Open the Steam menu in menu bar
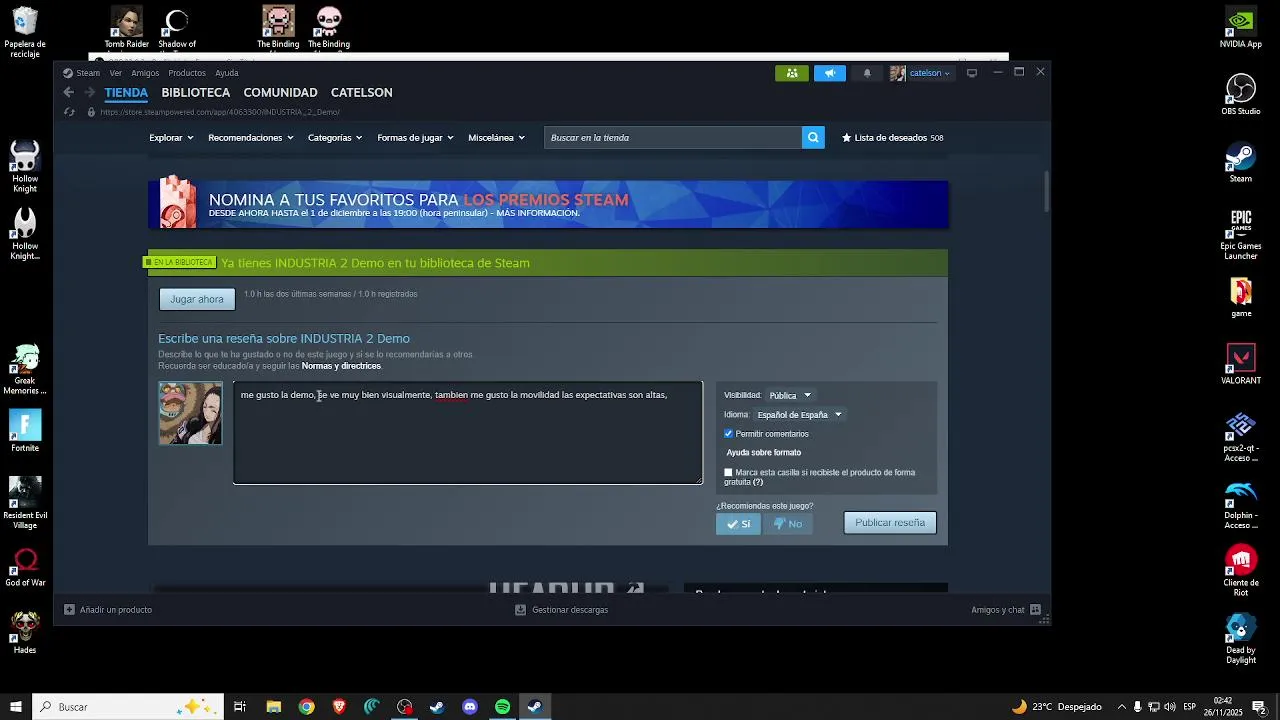The height and width of the screenshot is (720, 1280). tap(82, 73)
